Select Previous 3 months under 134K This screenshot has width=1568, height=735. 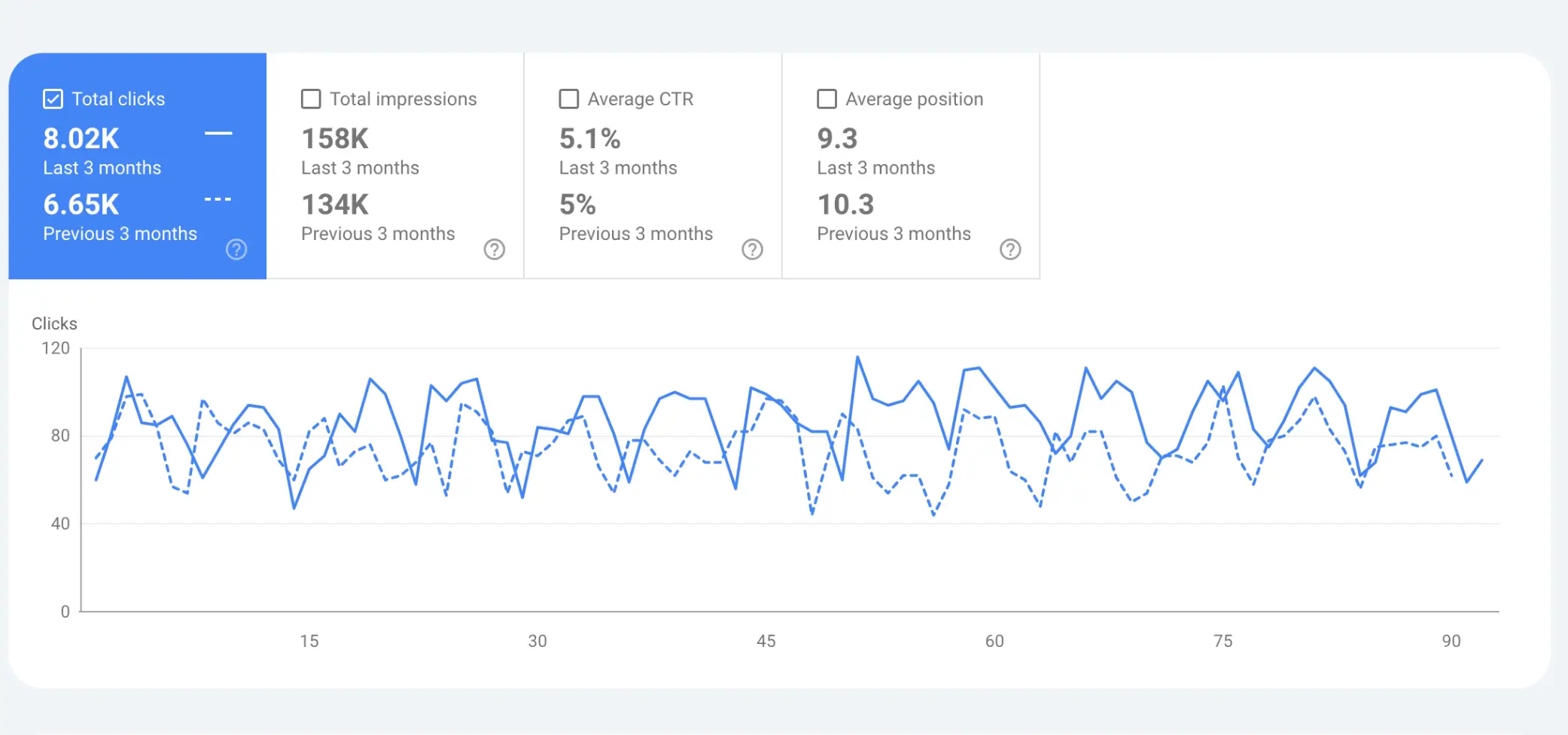click(x=378, y=234)
